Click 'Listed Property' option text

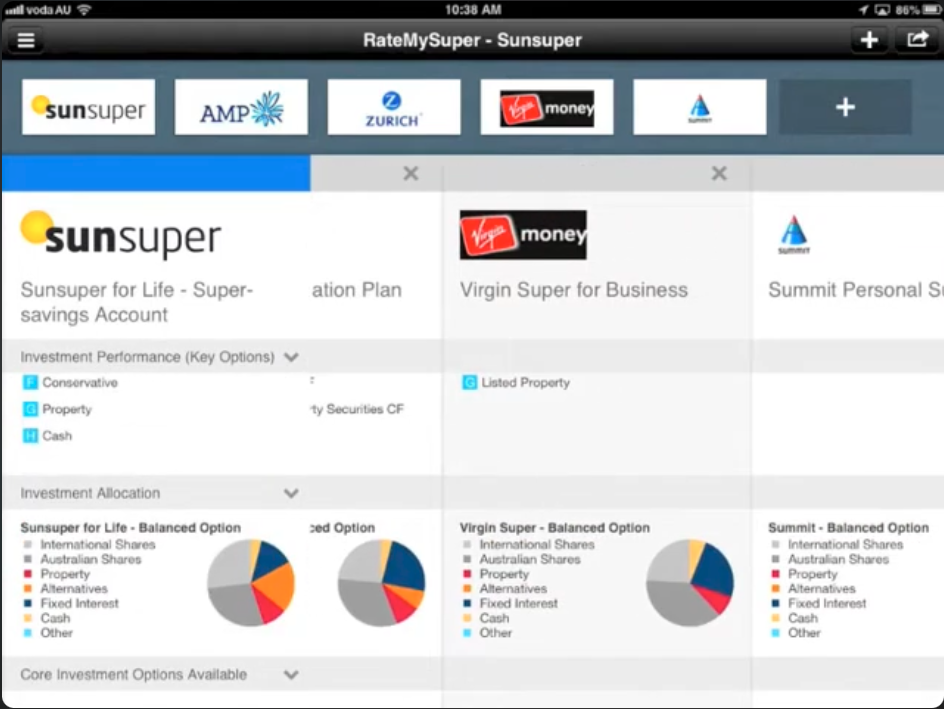pos(526,382)
